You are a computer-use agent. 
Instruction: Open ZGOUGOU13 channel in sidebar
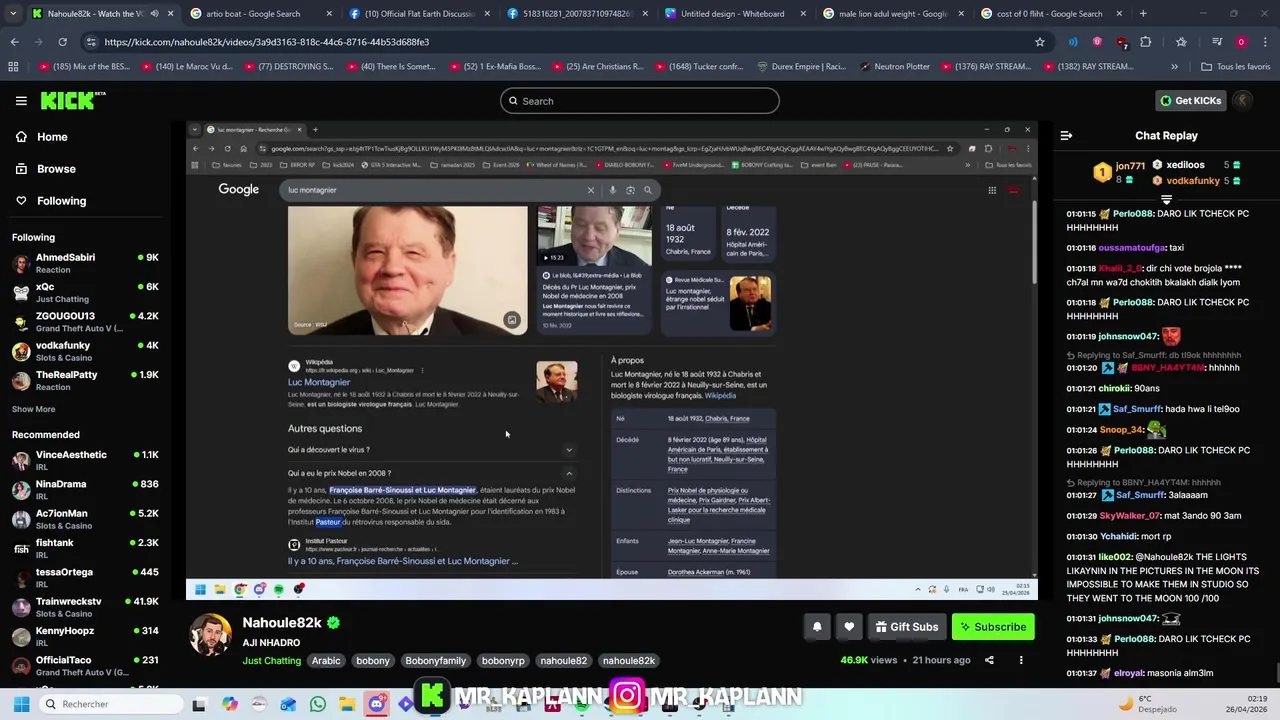[85, 322]
